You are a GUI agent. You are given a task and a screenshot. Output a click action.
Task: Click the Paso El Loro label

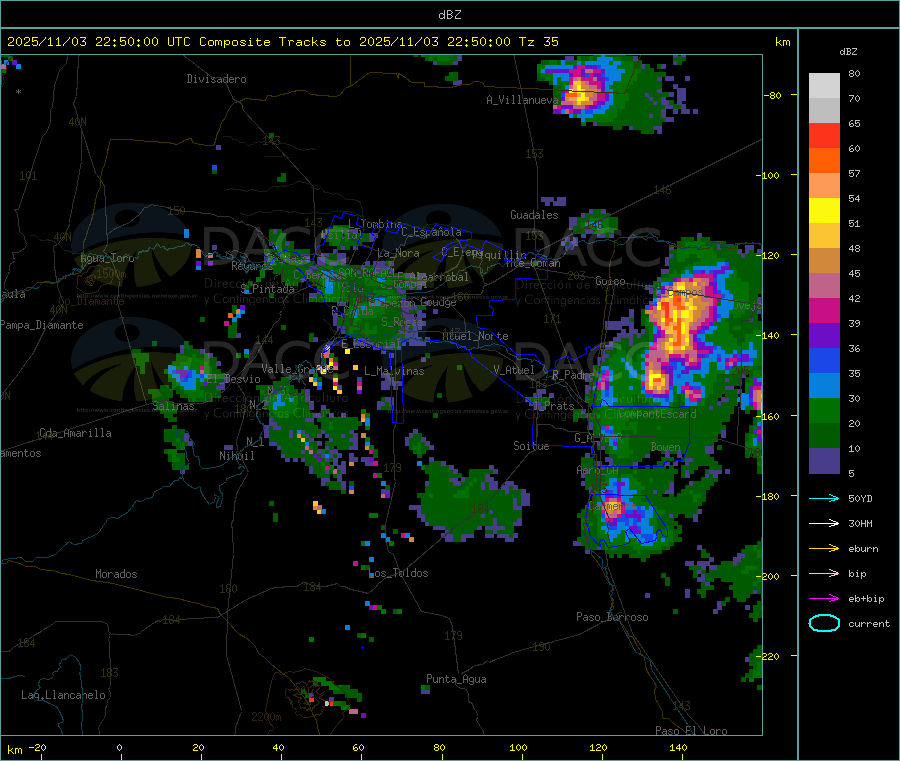691,730
